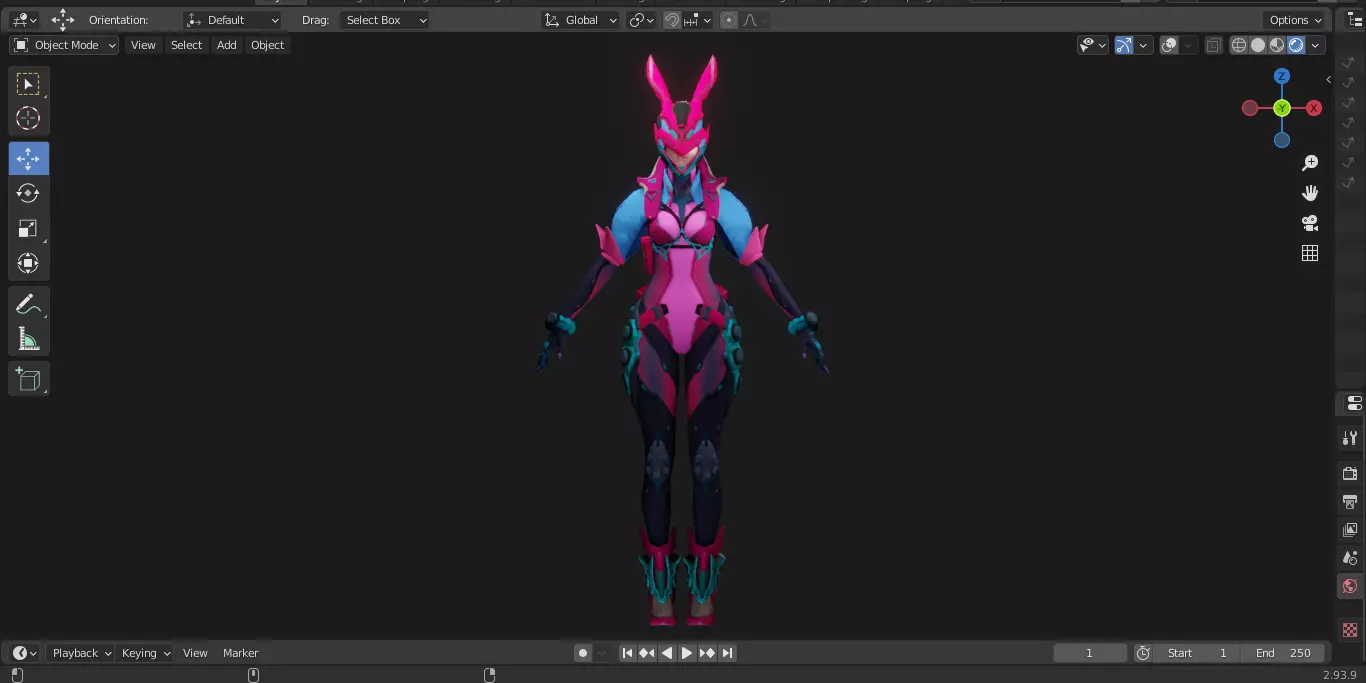Image resolution: width=1366 pixels, height=683 pixels.
Task: Click the Start frame field
Action: (x=1197, y=653)
